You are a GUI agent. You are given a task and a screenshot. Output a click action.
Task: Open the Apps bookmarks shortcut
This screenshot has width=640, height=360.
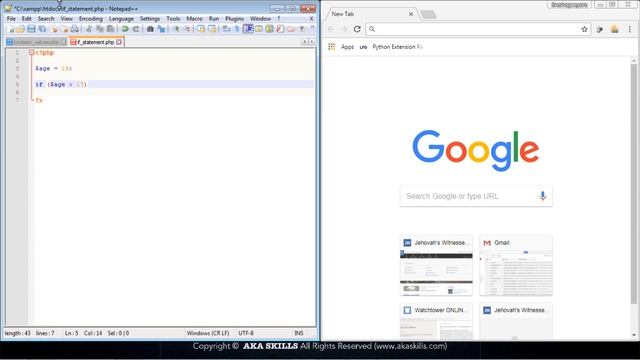pyautogui.click(x=341, y=47)
